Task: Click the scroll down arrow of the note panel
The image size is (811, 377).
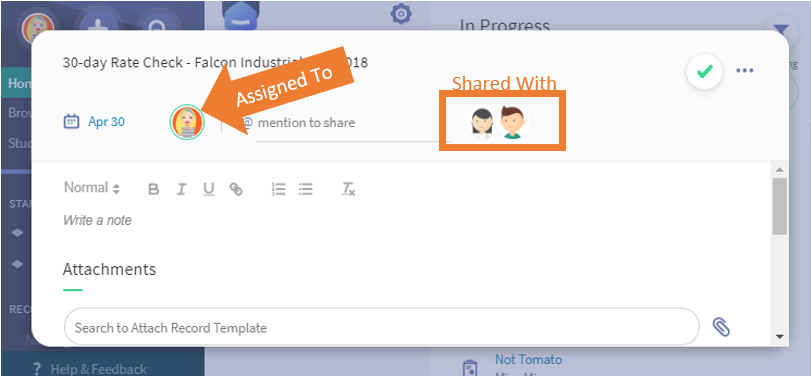Action: (780, 337)
